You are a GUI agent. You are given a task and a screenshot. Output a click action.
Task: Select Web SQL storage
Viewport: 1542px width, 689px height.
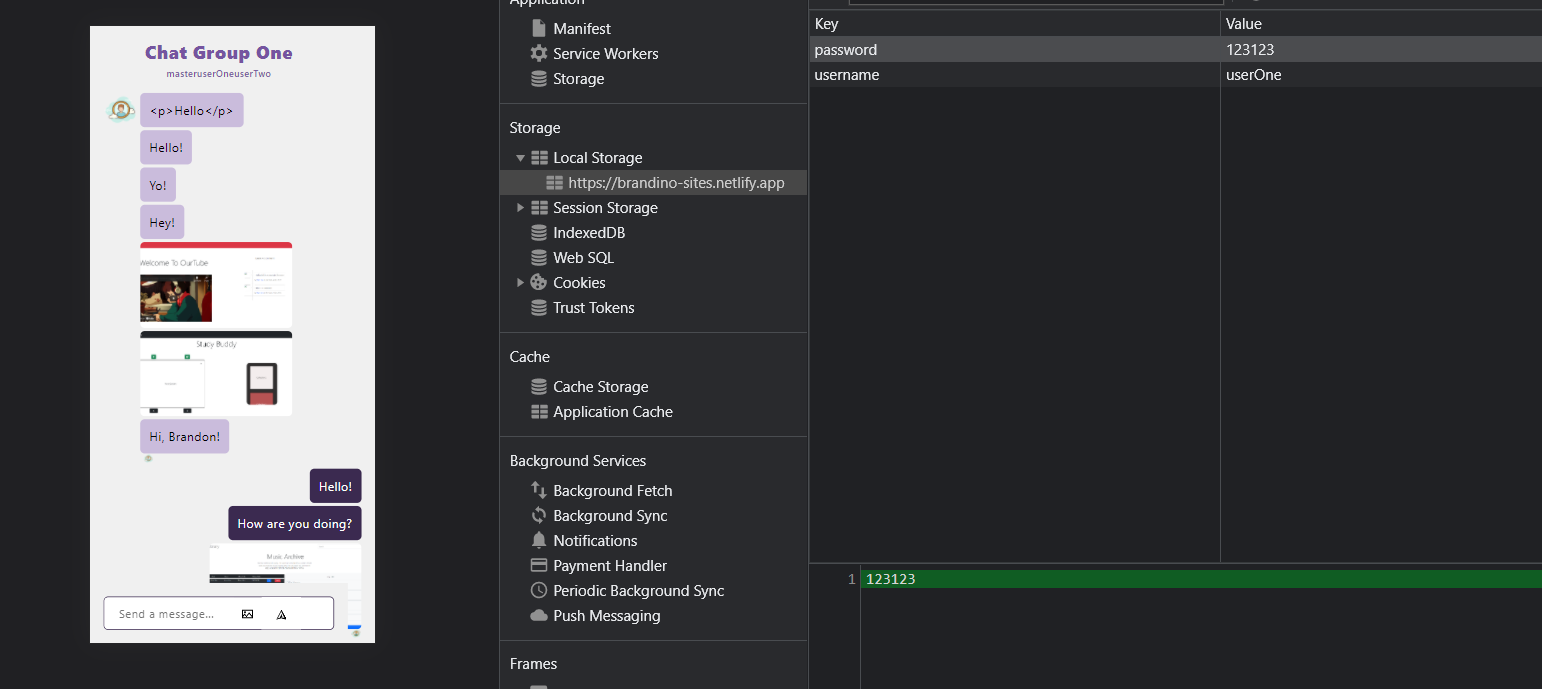tap(582, 257)
